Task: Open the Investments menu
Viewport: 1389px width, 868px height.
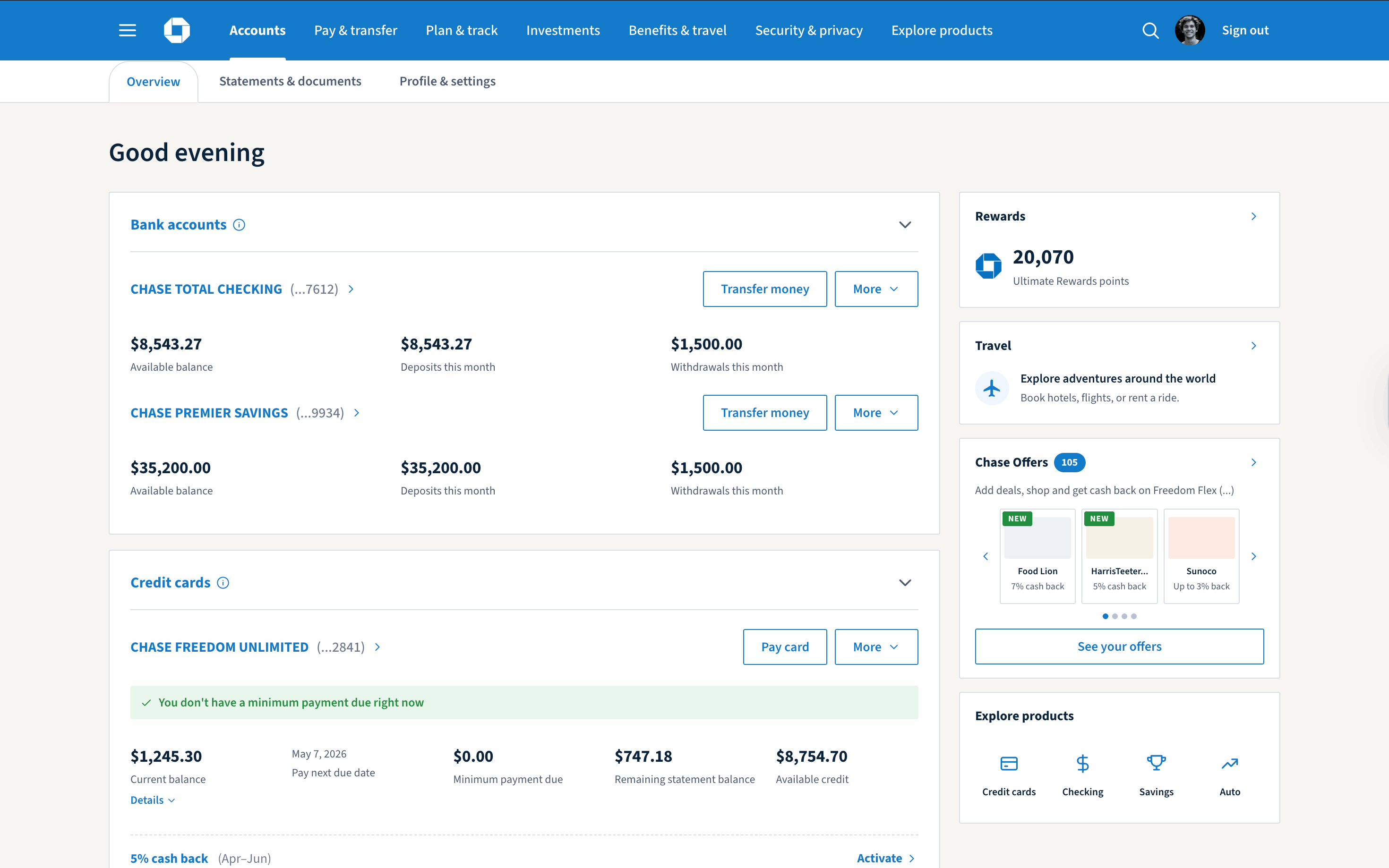Action: 563,30
